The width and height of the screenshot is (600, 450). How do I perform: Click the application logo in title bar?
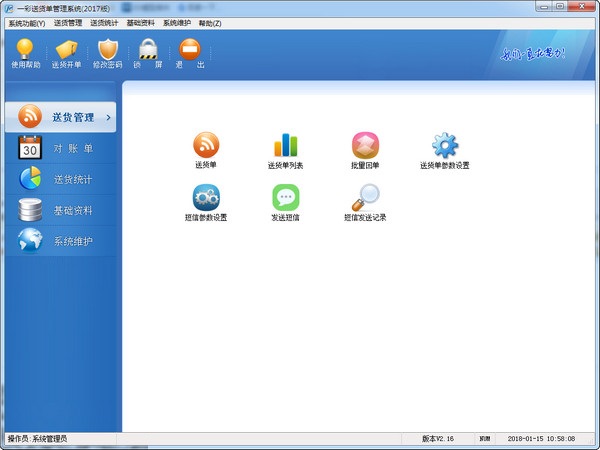point(9,8)
